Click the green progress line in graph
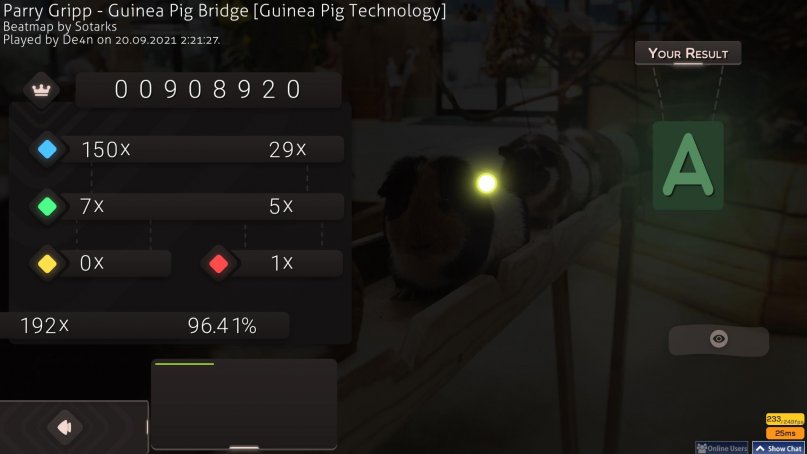This screenshot has height=454, width=807. [x=184, y=364]
